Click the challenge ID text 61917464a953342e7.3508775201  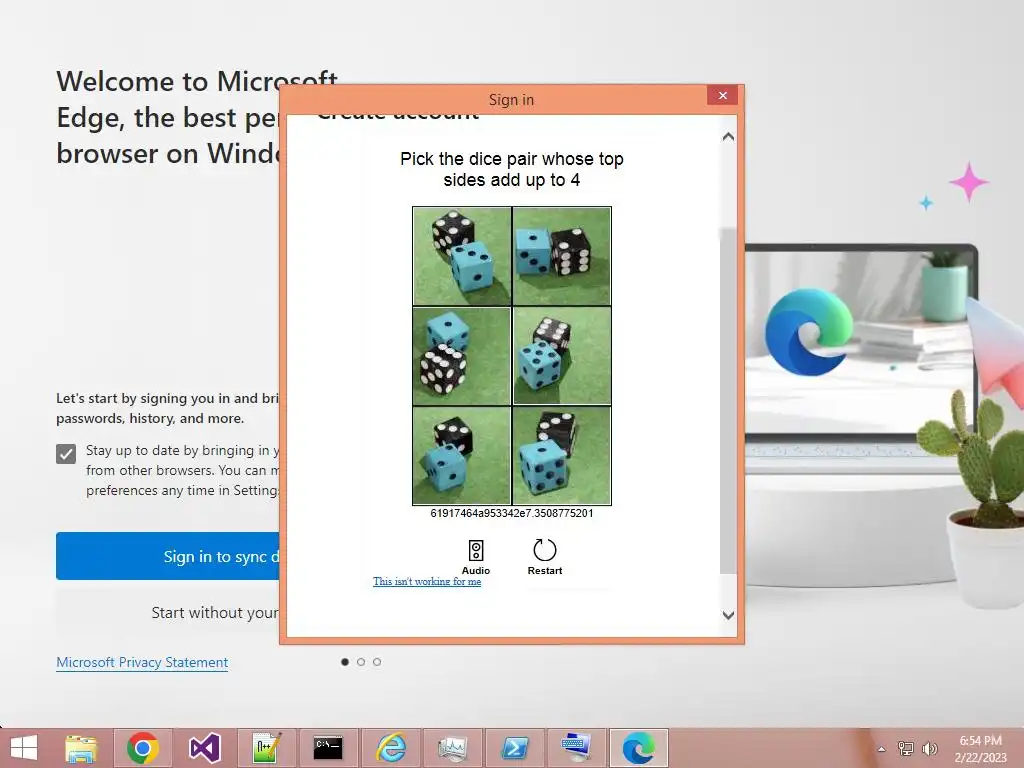[x=512, y=513]
